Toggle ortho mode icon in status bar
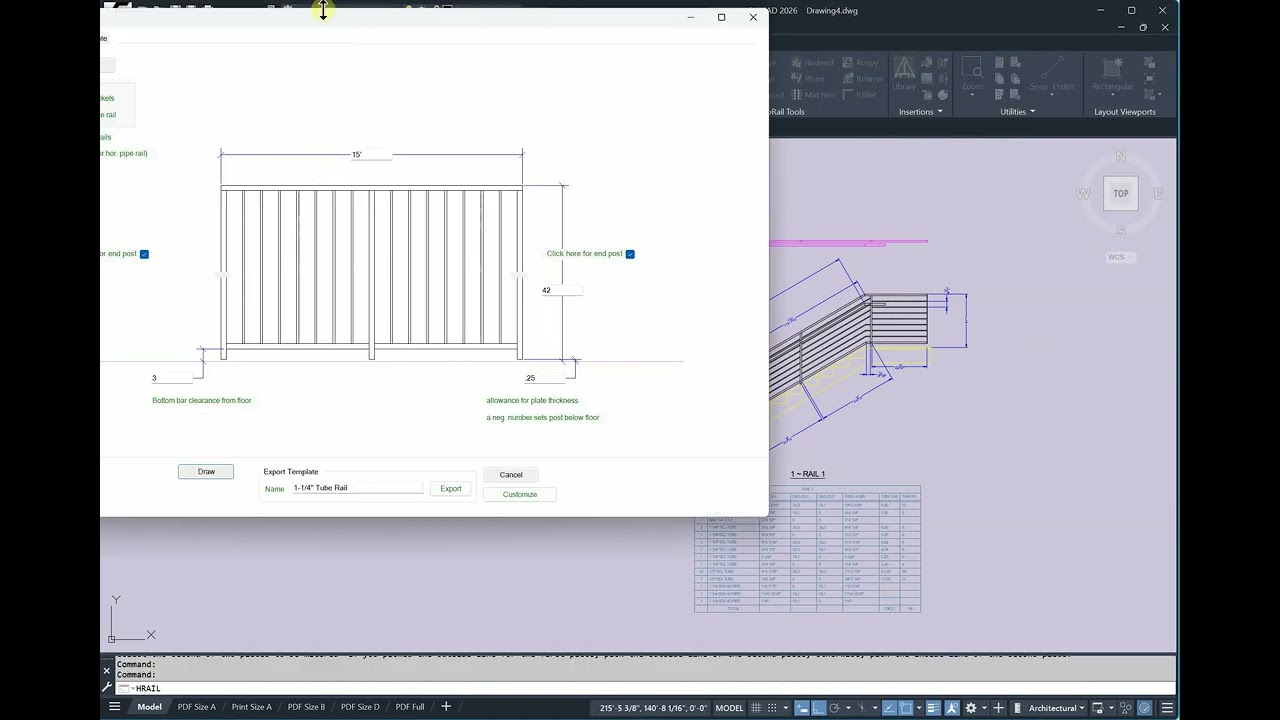 click(x=819, y=708)
